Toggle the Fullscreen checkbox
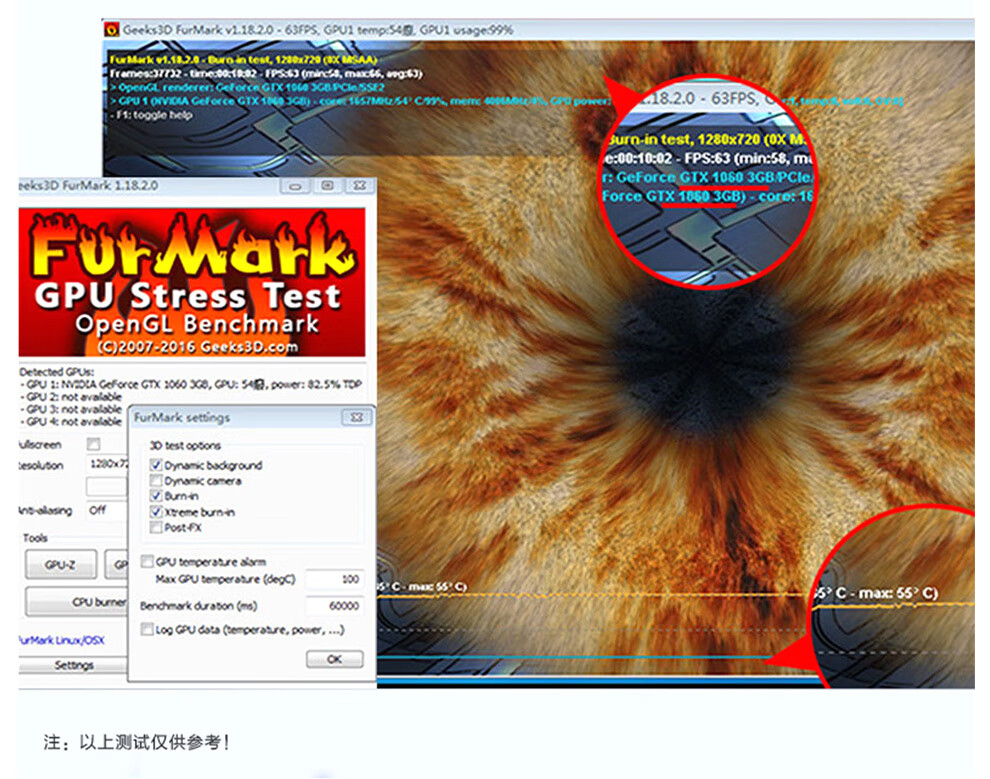 (93, 444)
